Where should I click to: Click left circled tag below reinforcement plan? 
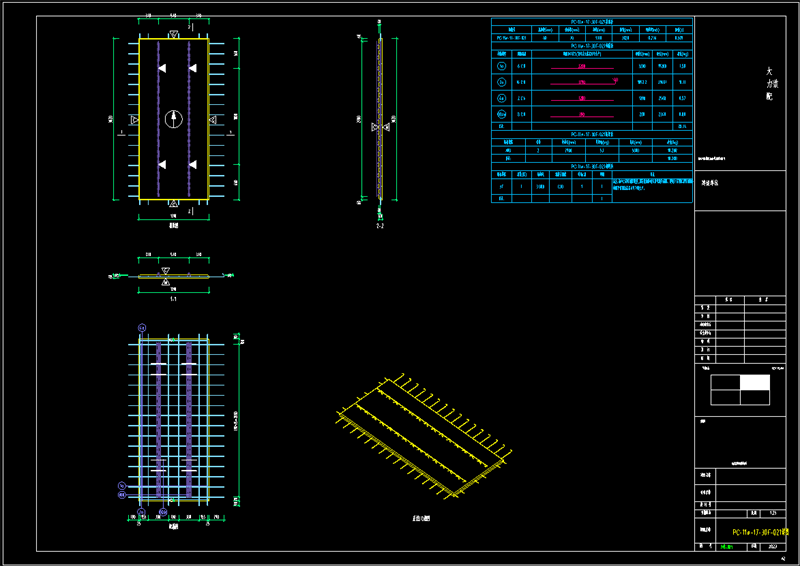coord(141,512)
